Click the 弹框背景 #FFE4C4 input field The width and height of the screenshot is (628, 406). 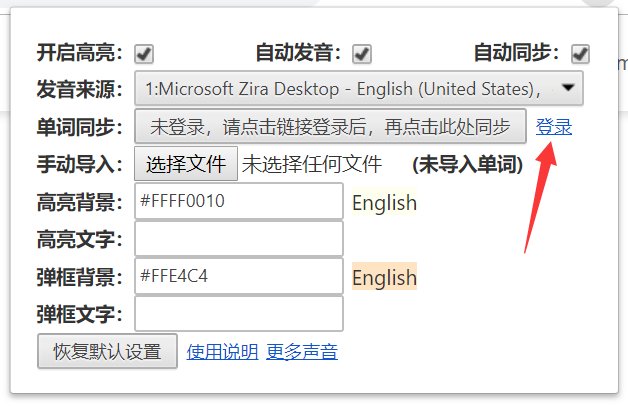pyautogui.click(x=239, y=276)
